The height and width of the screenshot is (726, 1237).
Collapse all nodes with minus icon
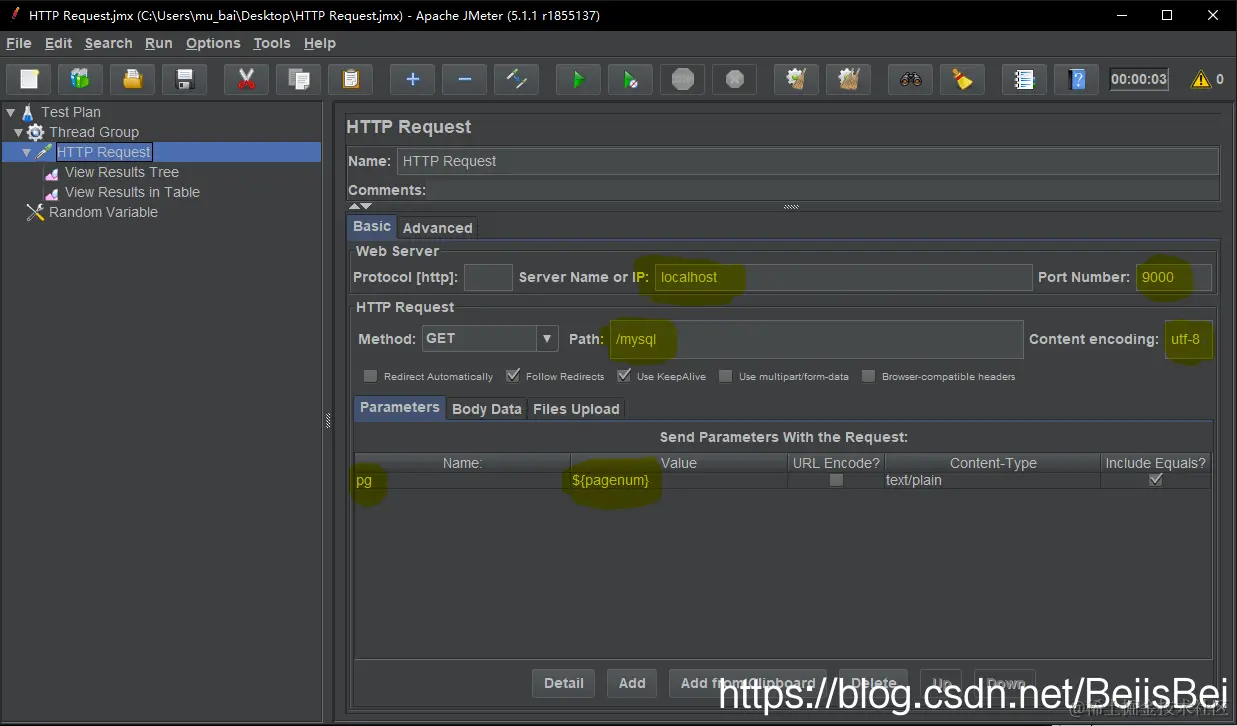(464, 79)
